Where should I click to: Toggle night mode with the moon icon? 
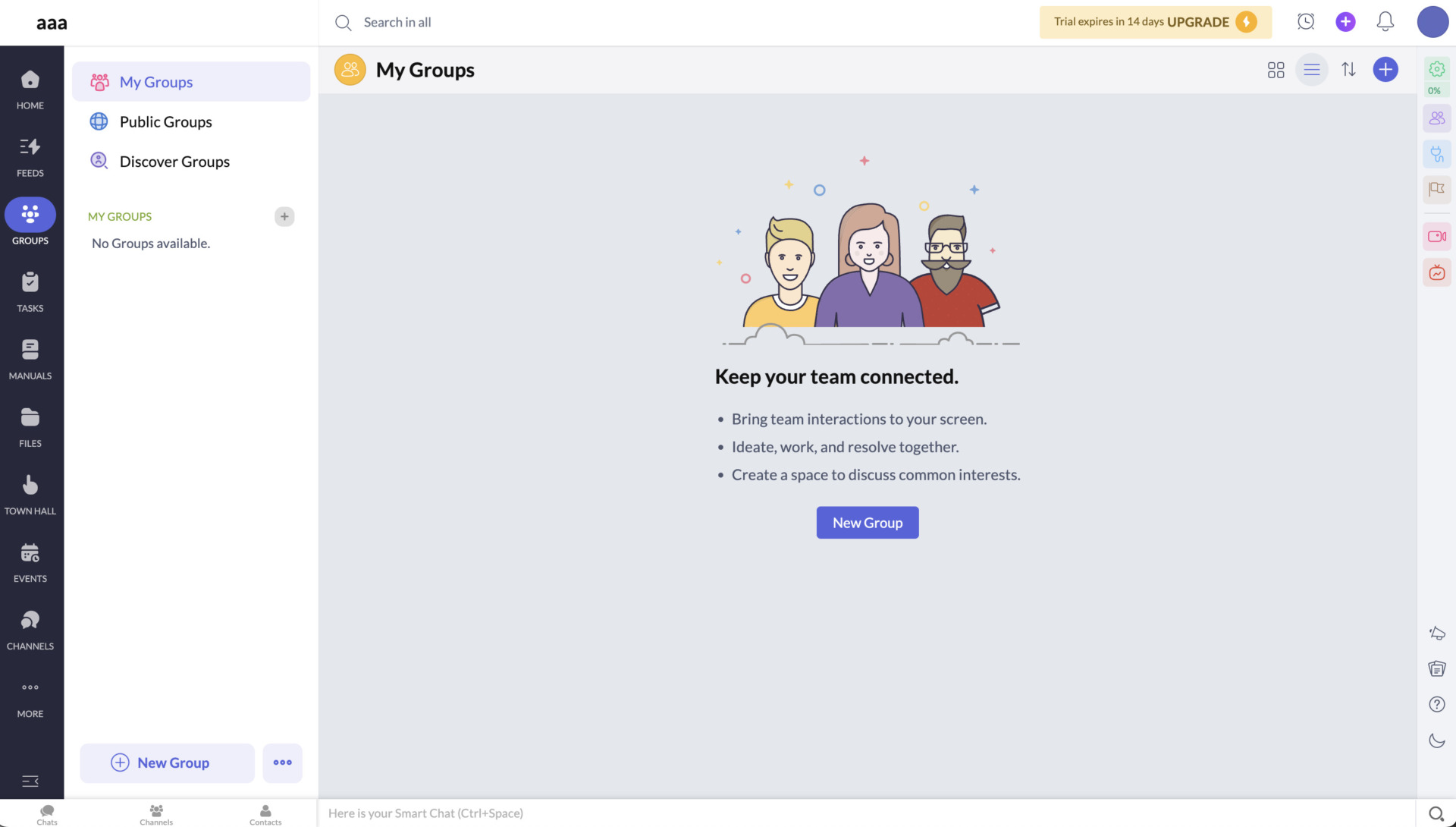tap(1436, 740)
